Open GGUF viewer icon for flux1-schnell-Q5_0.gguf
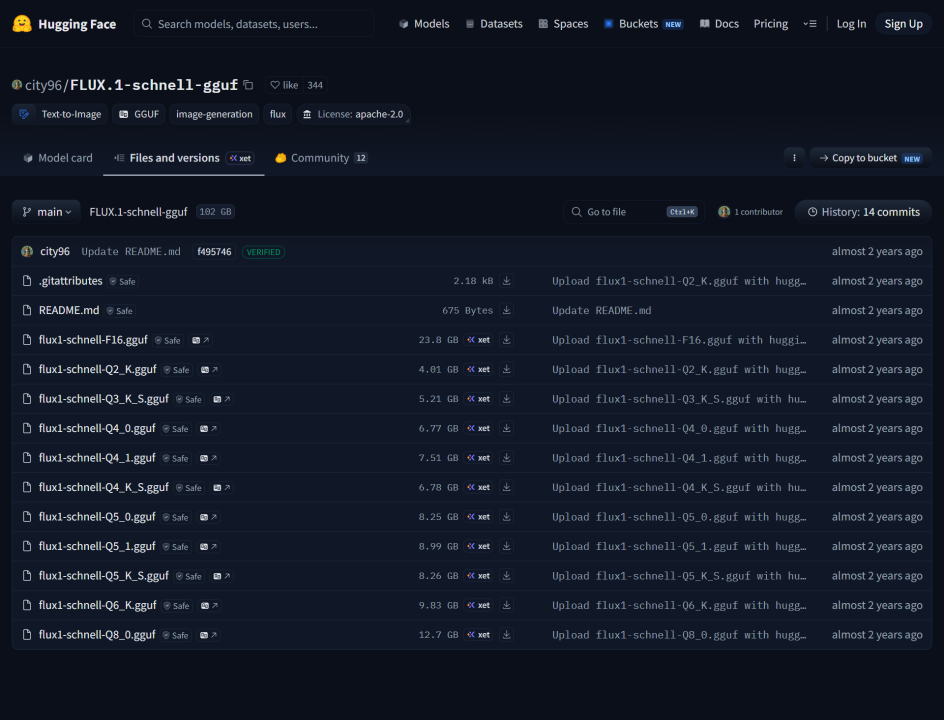Viewport: 944px width, 720px height. (x=209, y=518)
